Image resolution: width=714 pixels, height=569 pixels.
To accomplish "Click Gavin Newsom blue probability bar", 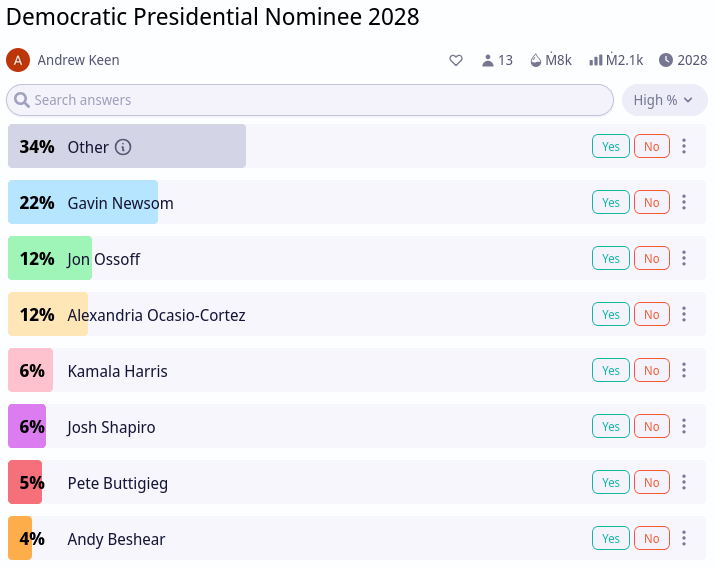I will pyautogui.click(x=83, y=202).
